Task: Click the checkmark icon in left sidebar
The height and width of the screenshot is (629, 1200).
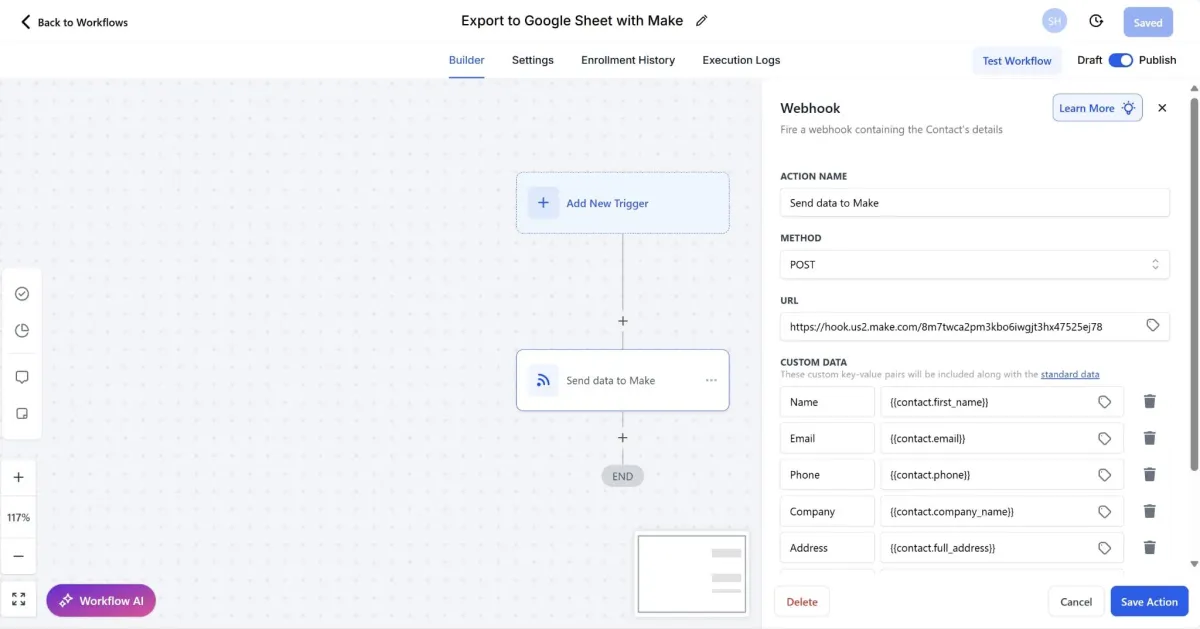Action: coord(22,293)
